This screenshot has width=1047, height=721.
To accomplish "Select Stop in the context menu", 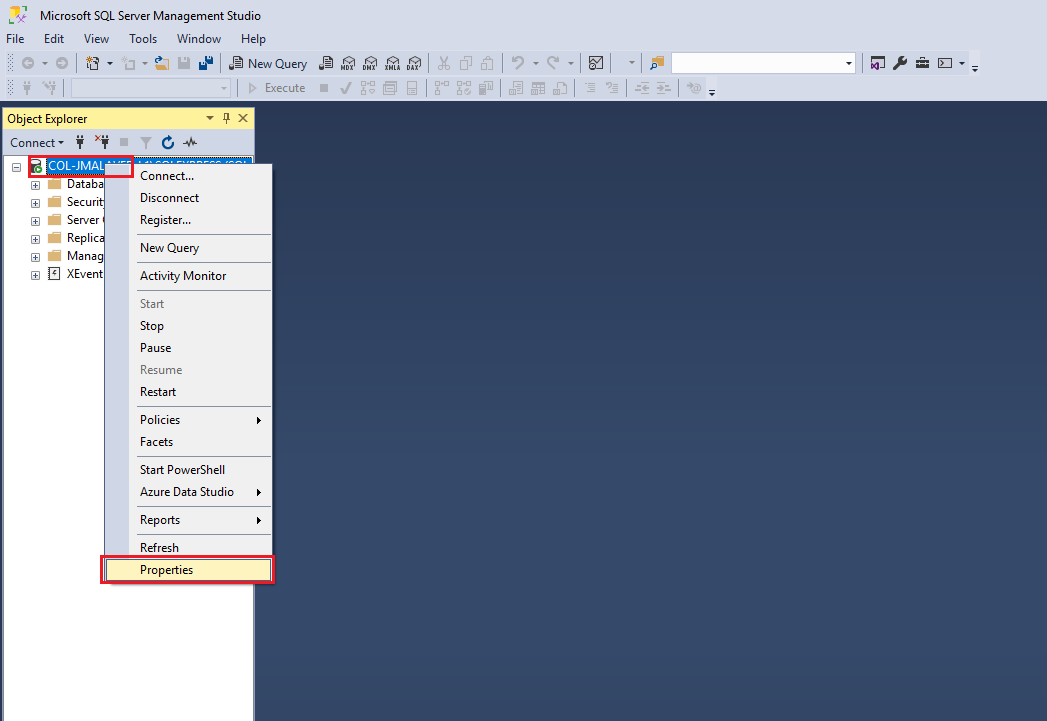I will (188, 326).
